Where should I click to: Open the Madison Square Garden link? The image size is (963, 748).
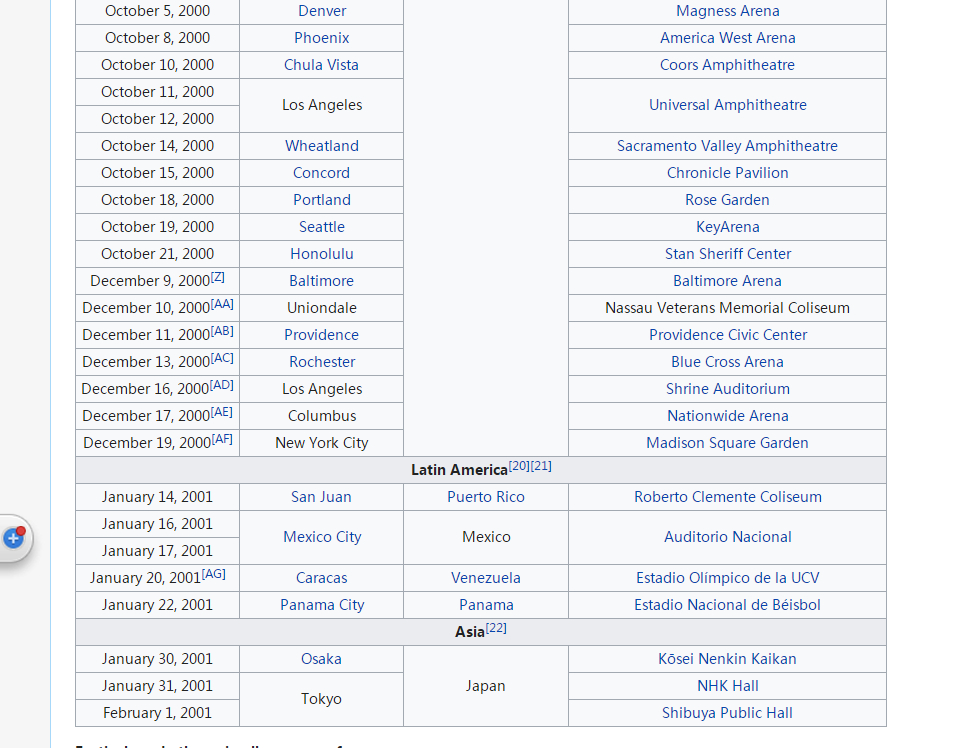[727, 443]
